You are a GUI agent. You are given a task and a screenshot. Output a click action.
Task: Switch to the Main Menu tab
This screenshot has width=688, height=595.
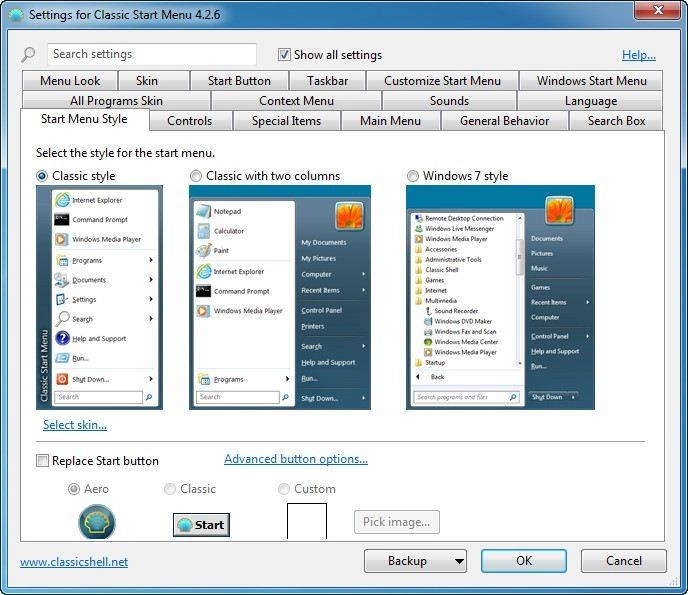click(391, 121)
